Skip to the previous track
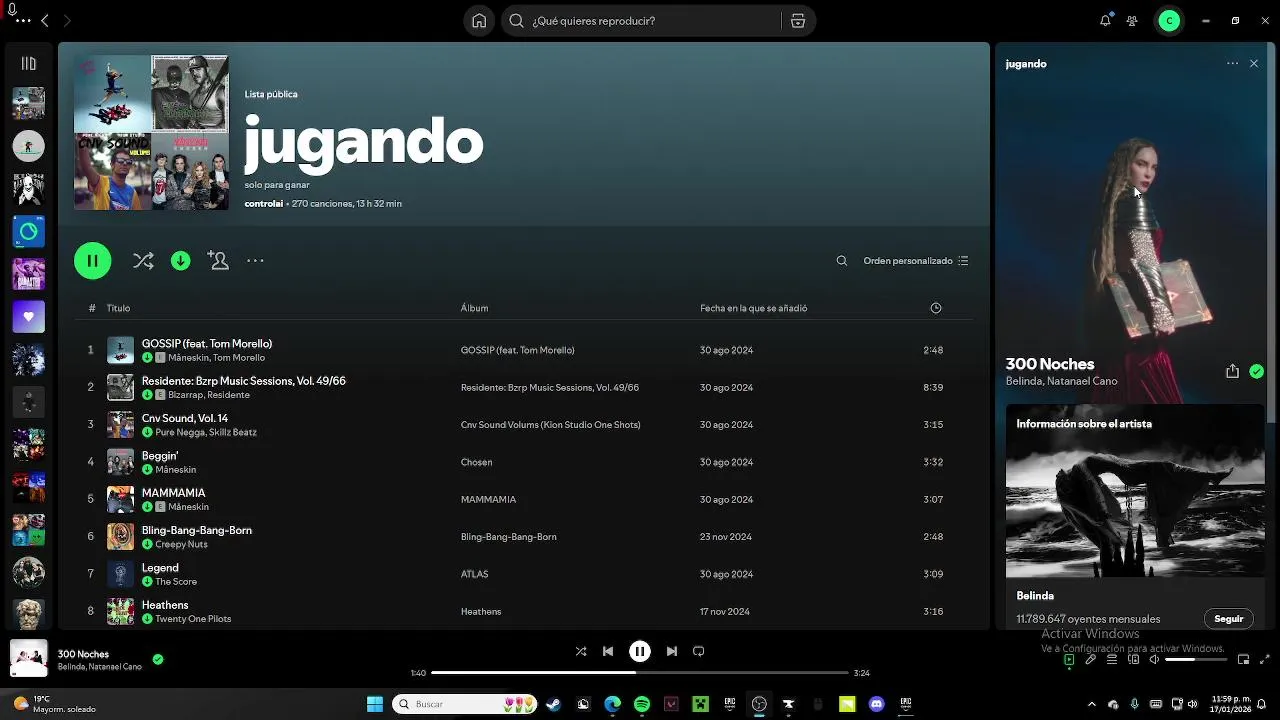 click(608, 651)
